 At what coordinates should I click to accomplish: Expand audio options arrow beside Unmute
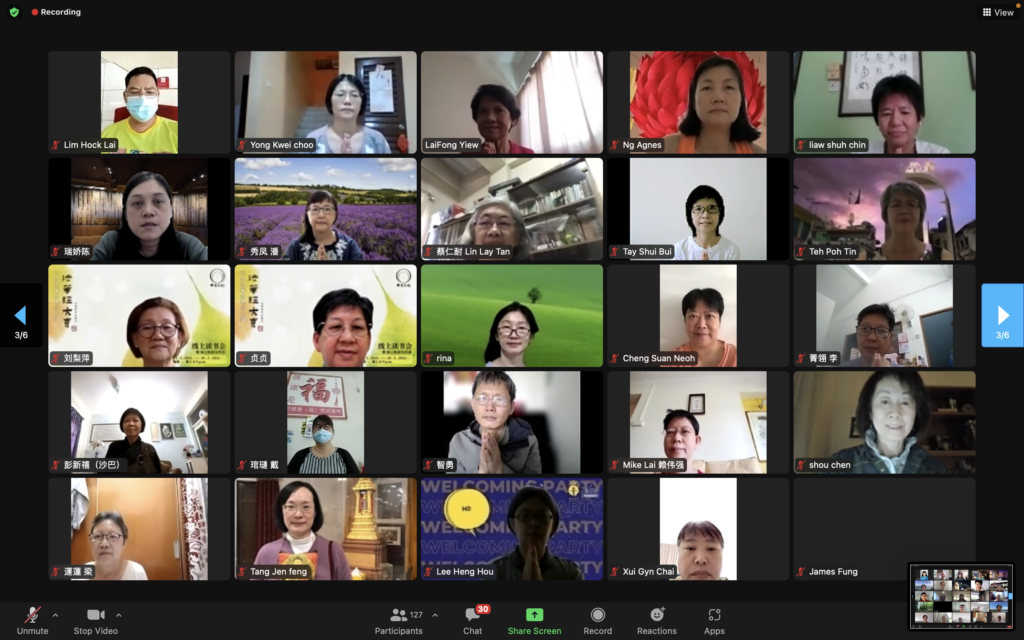(55, 615)
